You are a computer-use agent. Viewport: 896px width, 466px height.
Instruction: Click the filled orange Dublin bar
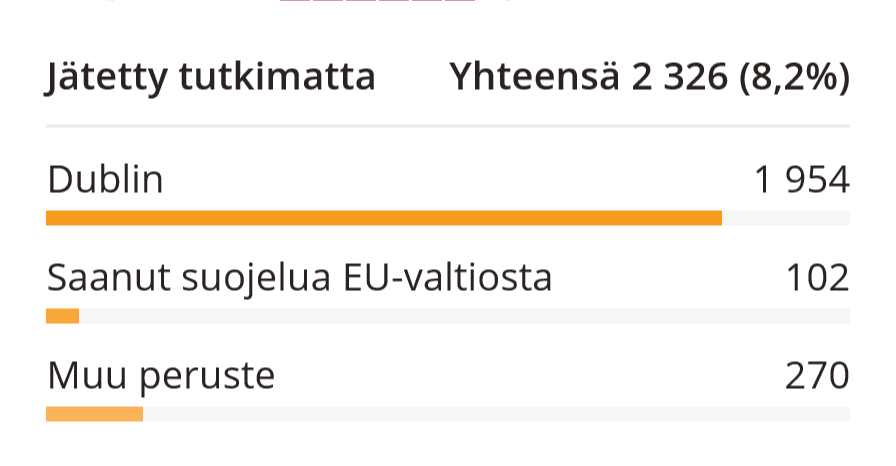(383, 218)
